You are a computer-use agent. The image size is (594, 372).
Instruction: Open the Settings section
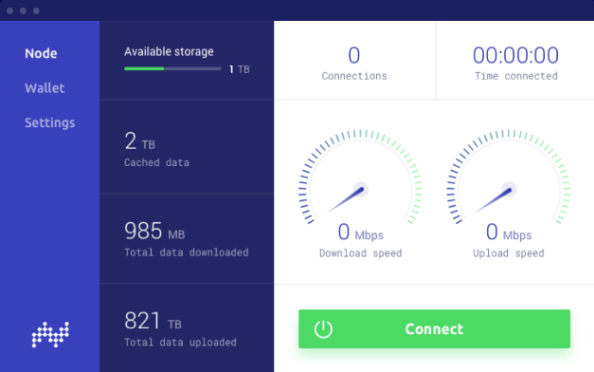[x=50, y=123]
